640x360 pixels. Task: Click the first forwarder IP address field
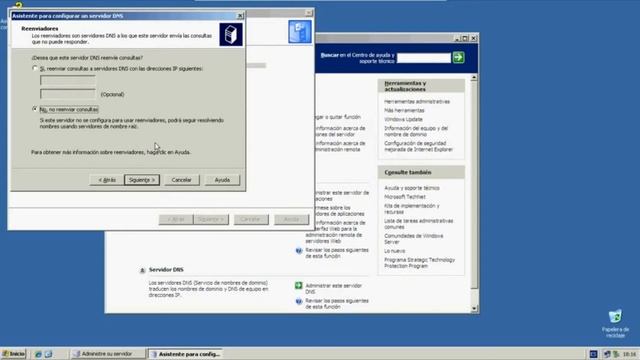[x=68, y=80]
